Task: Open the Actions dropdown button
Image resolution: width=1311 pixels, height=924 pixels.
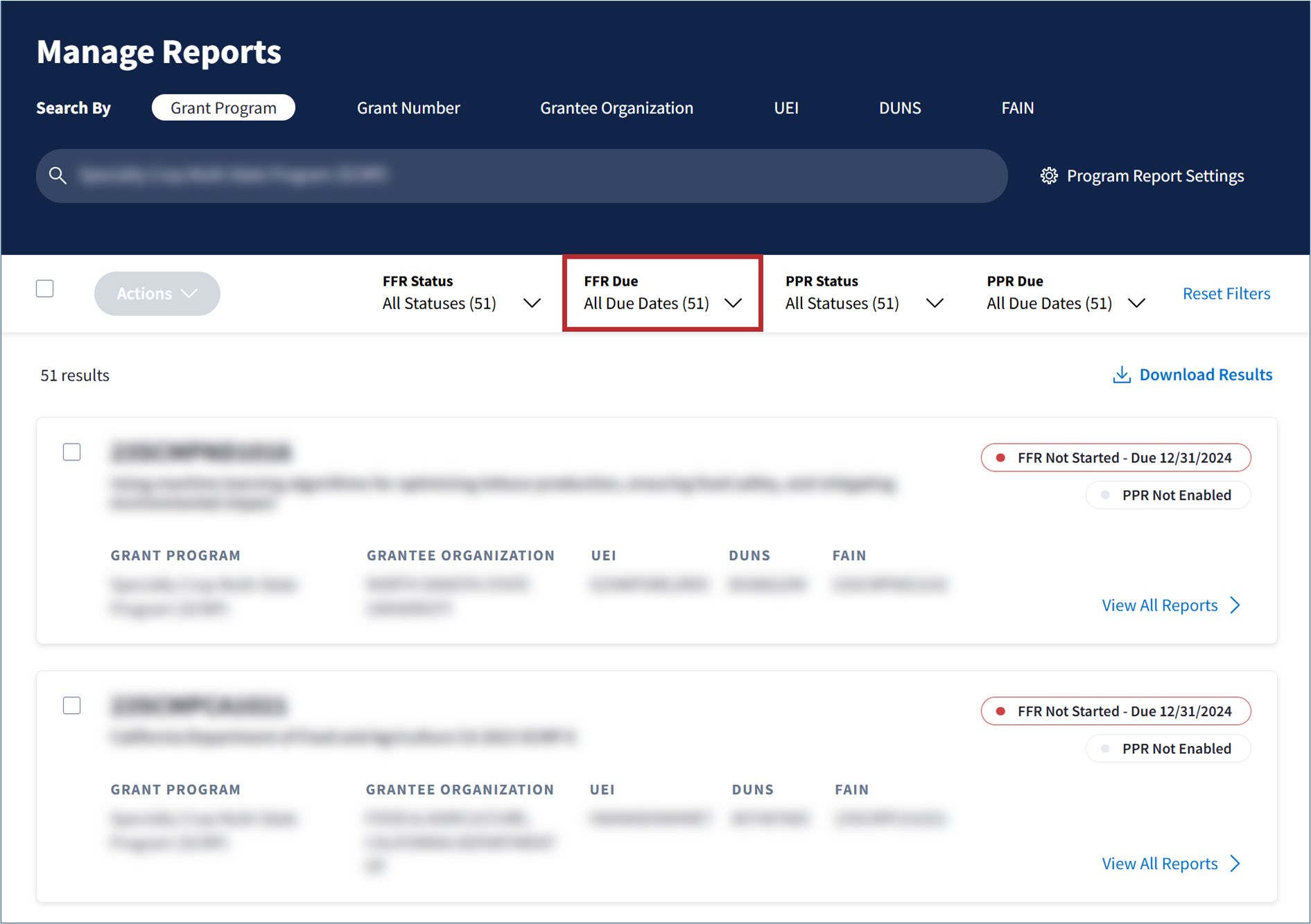Action: pyautogui.click(x=157, y=294)
